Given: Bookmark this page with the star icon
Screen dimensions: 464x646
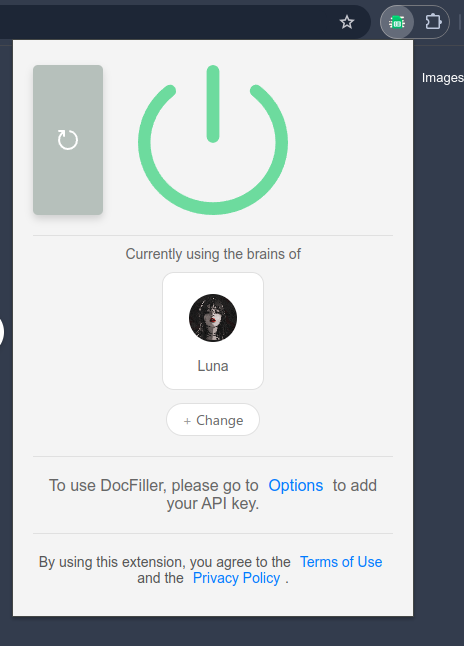Looking at the screenshot, I should click(x=347, y=22).
